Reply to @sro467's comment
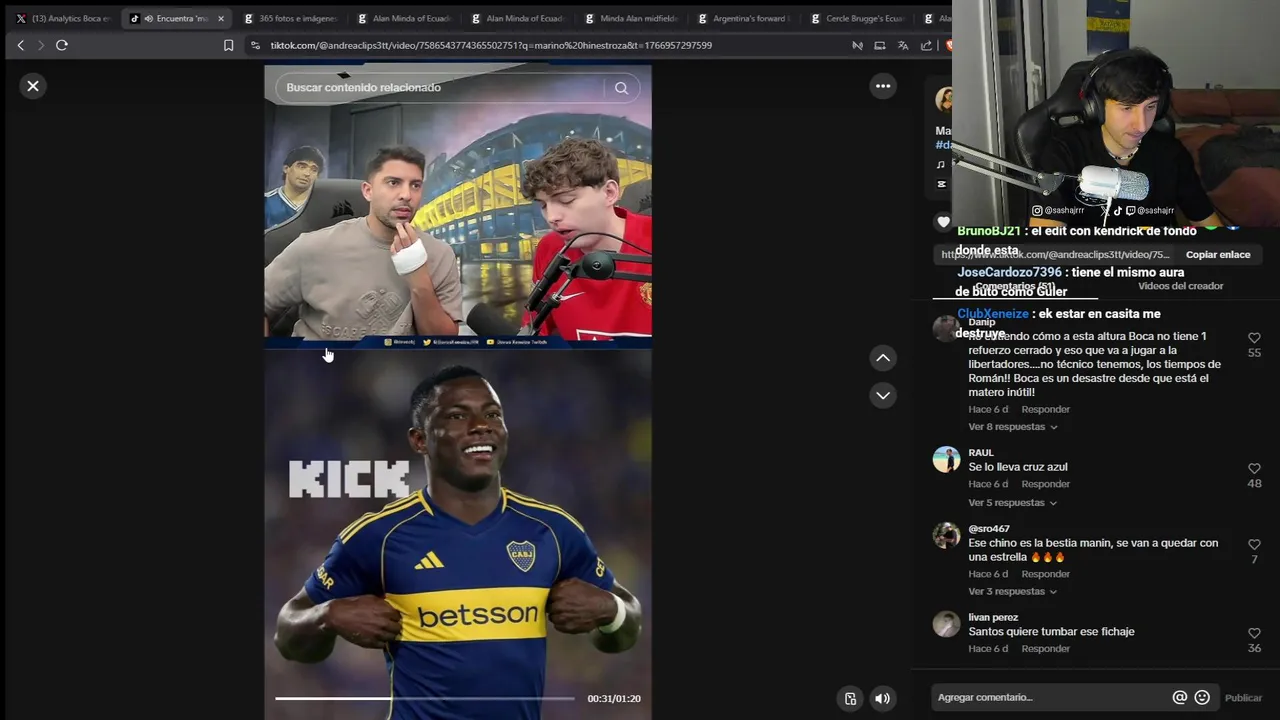The width and height of the screenshot is (1280, 720). pyautogui.click(x=1045, y=575)
